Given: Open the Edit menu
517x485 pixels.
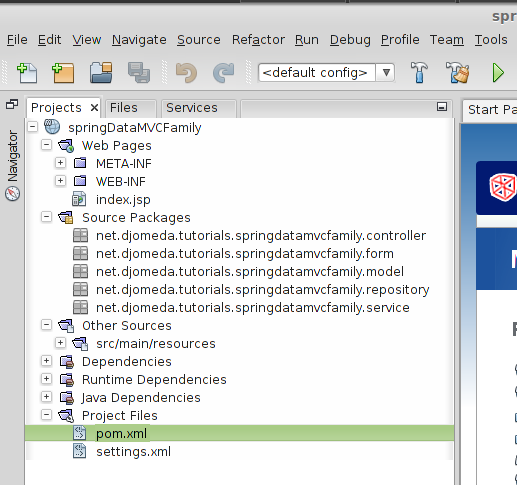Looking at the screenshot, I should pos(49,40).
